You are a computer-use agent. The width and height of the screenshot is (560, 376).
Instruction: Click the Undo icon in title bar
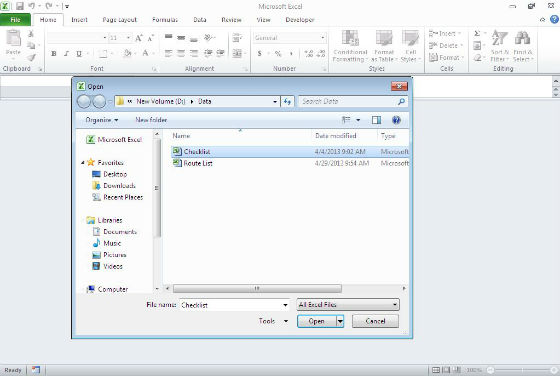[x=32, y=6]
